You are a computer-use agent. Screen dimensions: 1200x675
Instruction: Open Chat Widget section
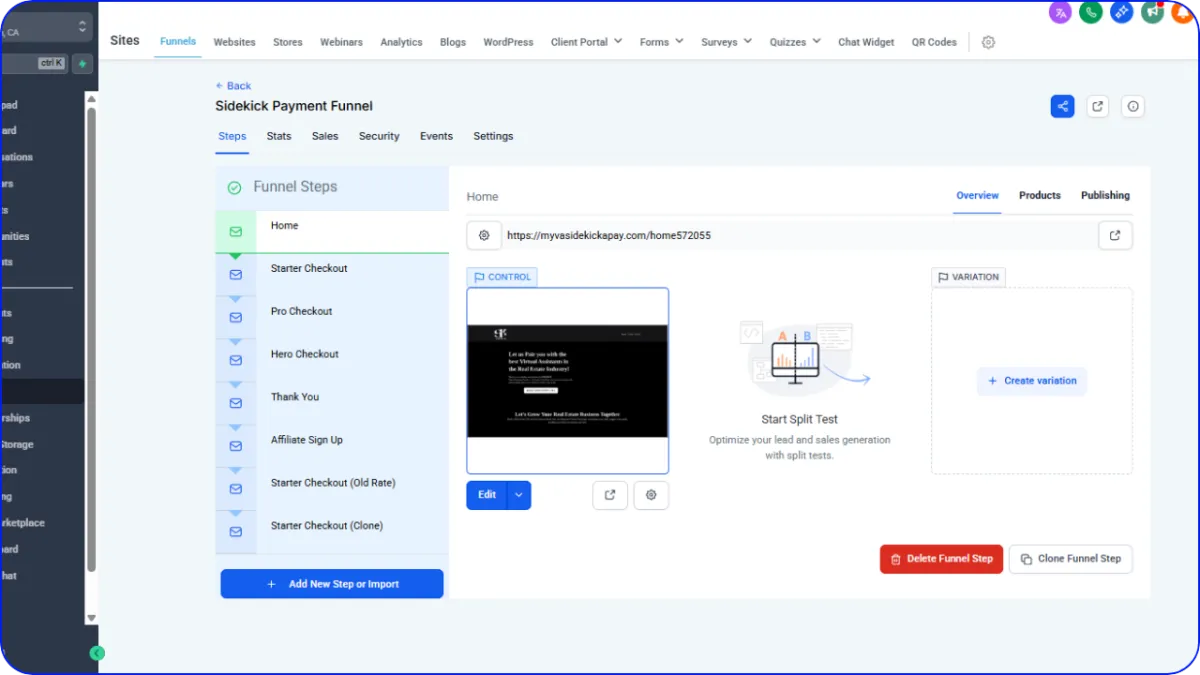pyautogui.click(x=866, y=42)
